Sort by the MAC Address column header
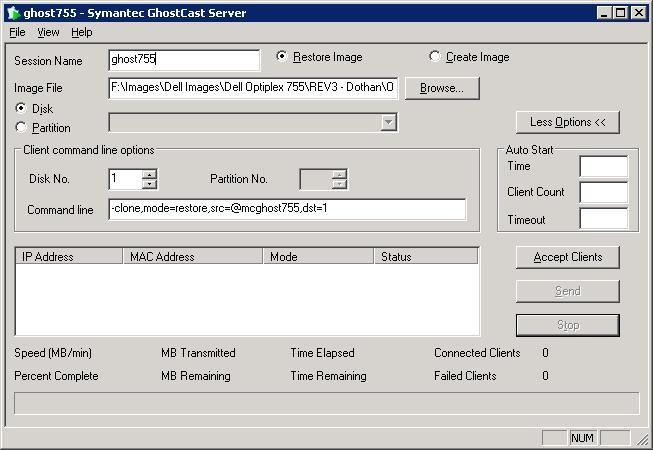The height and width of the screenshot is (450, 653). [193, 256]
